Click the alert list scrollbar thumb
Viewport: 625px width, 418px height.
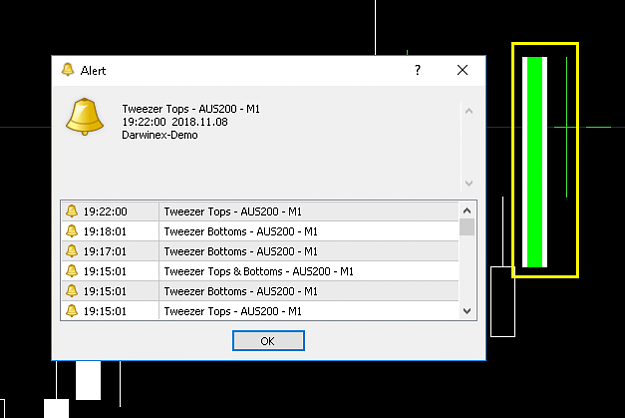tap(467, 227)
